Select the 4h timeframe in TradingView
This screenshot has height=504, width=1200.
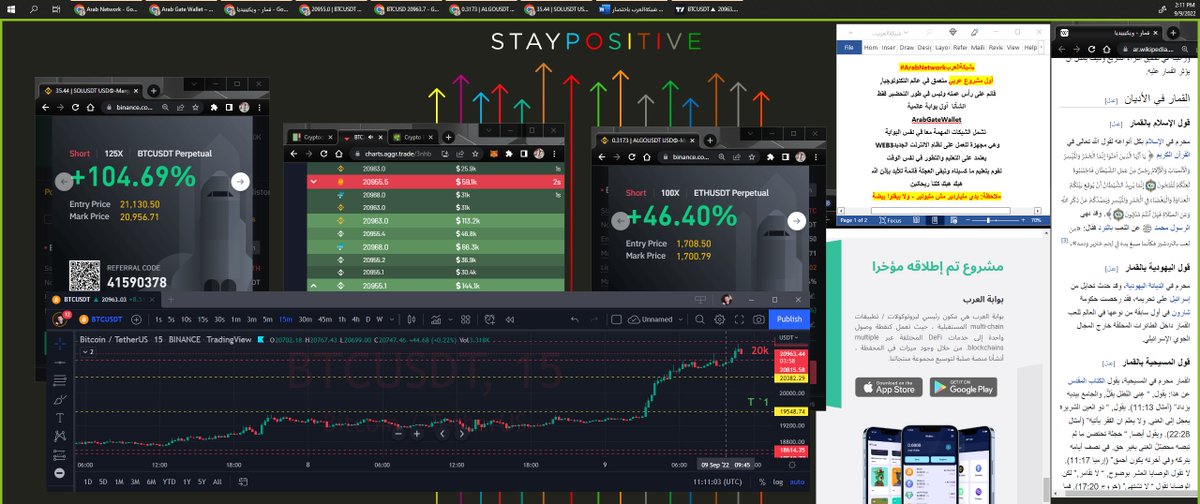[x=355, y=320]
